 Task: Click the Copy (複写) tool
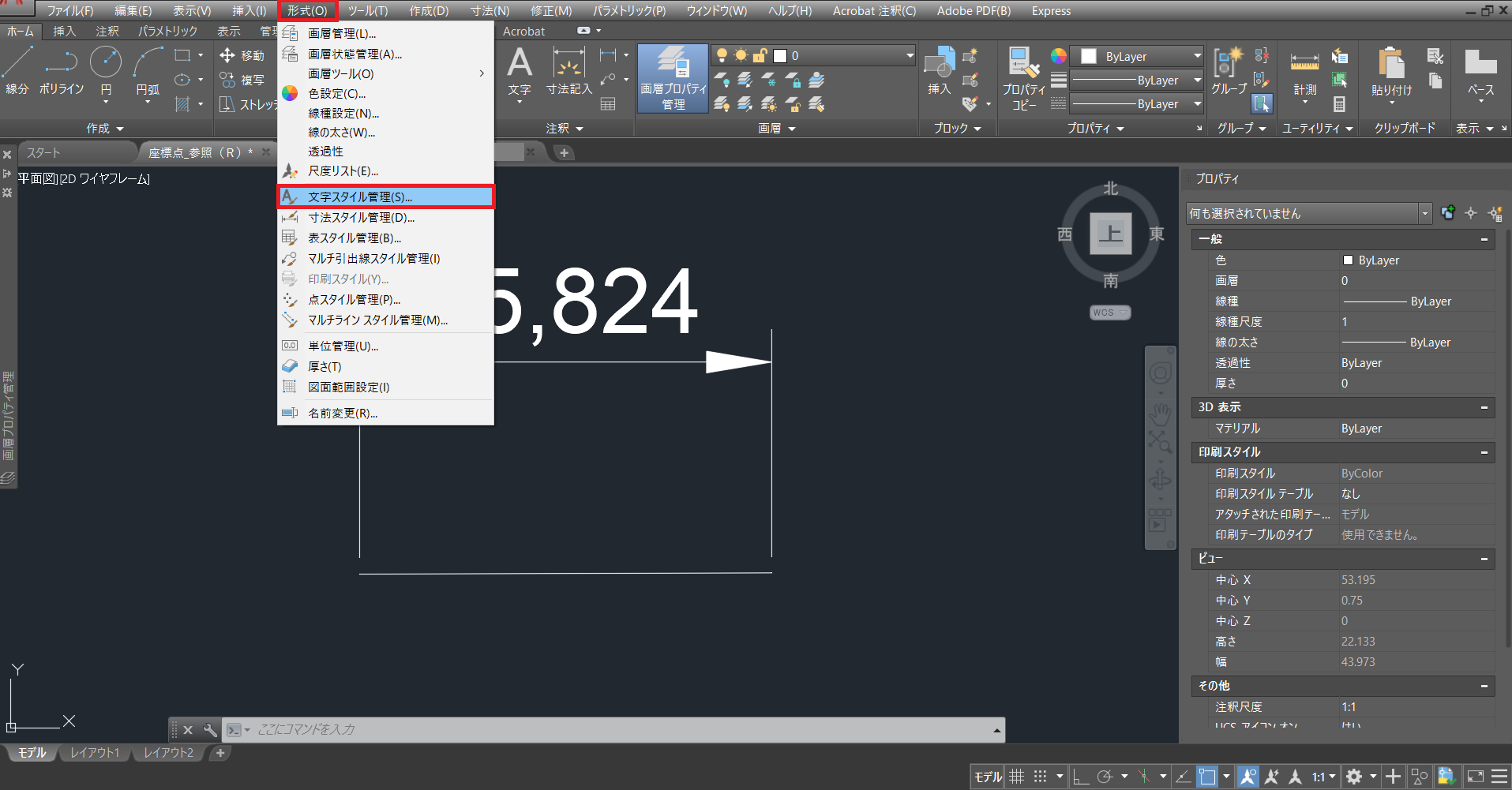click(242, 80)
